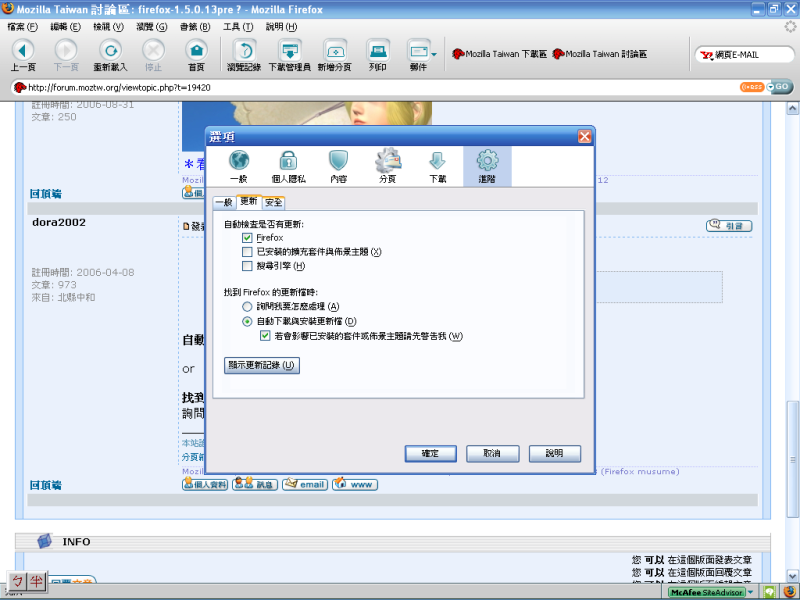
Task: Click the Yahoo 網頁E-MAIL search box
Action: 745,55
